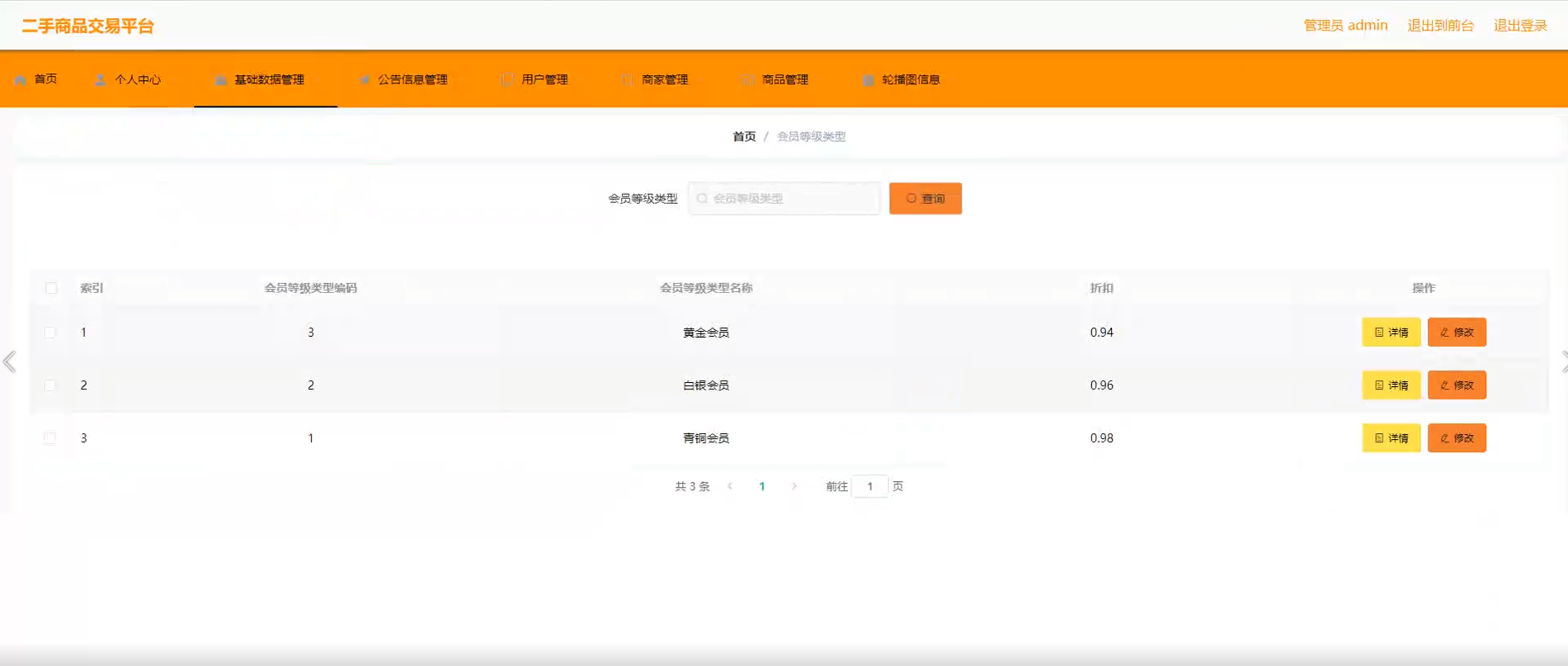The width and height of the screenshot is (1568, 666).
Task: Click the 折扣 column header
Action: [x=1102, y=288]
